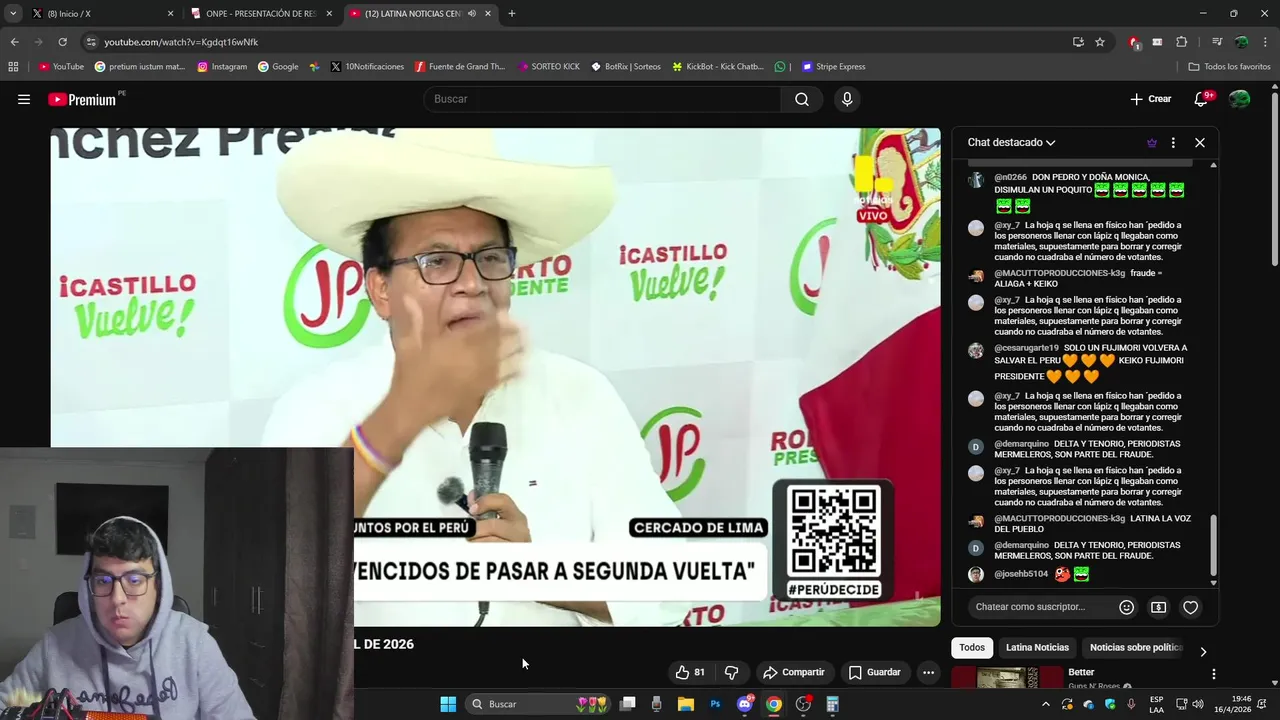Open the Windows Start menu

point(448,704)
